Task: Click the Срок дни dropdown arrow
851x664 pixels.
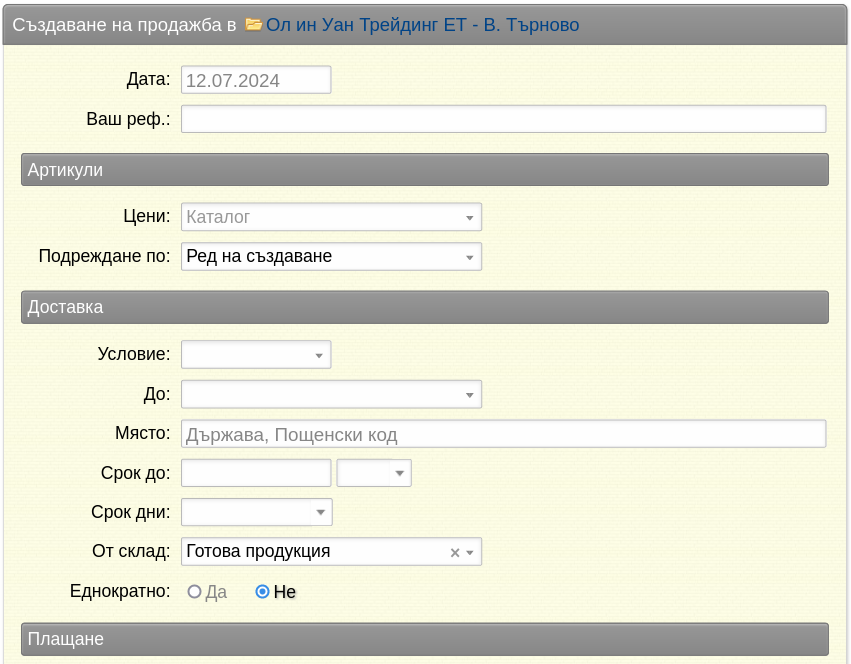Action: tap(321, 512)
